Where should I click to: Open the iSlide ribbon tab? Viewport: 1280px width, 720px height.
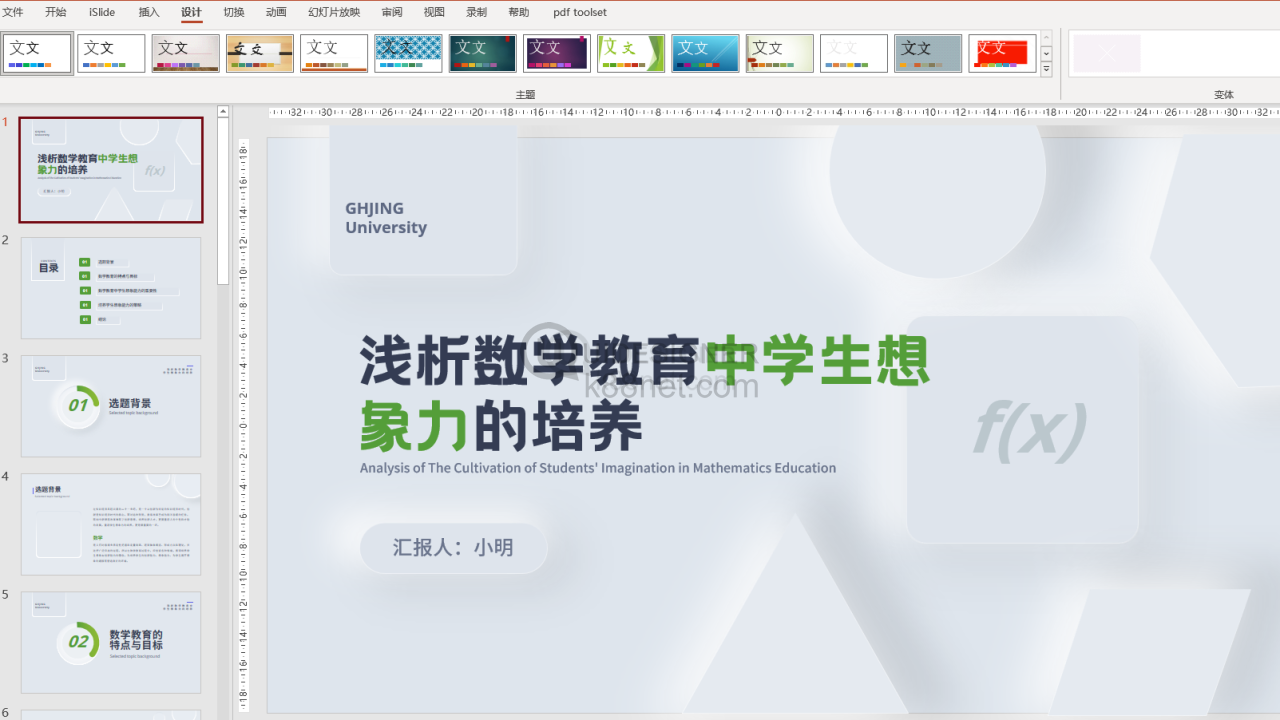(101, 12)
